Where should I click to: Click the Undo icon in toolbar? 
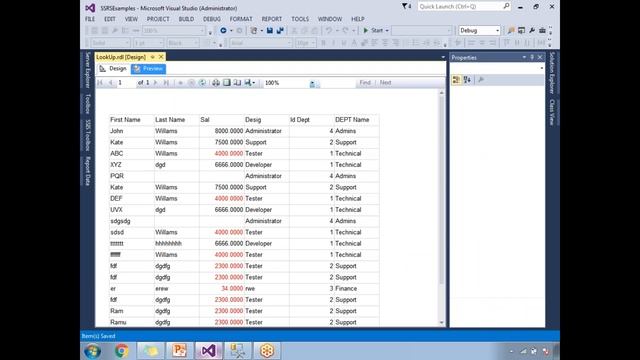[x=329, y=31]
